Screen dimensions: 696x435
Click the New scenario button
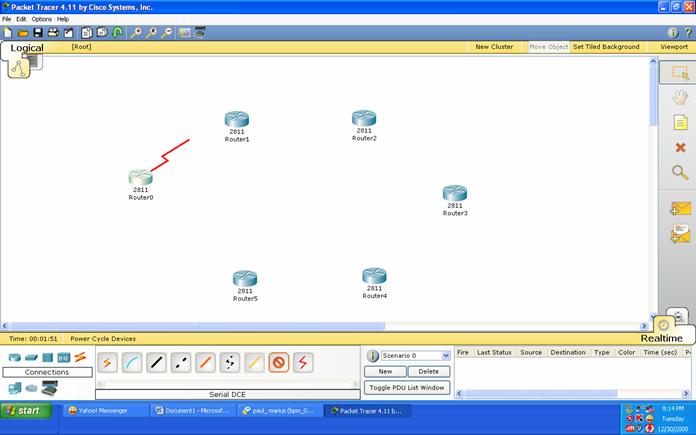point(385,371)
